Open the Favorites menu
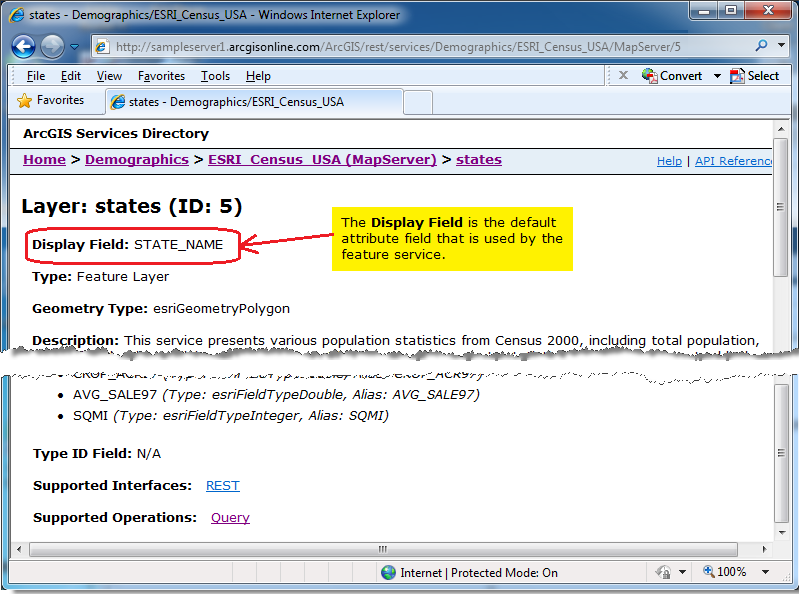The image size is (799, 594). [x=161, y=76]
